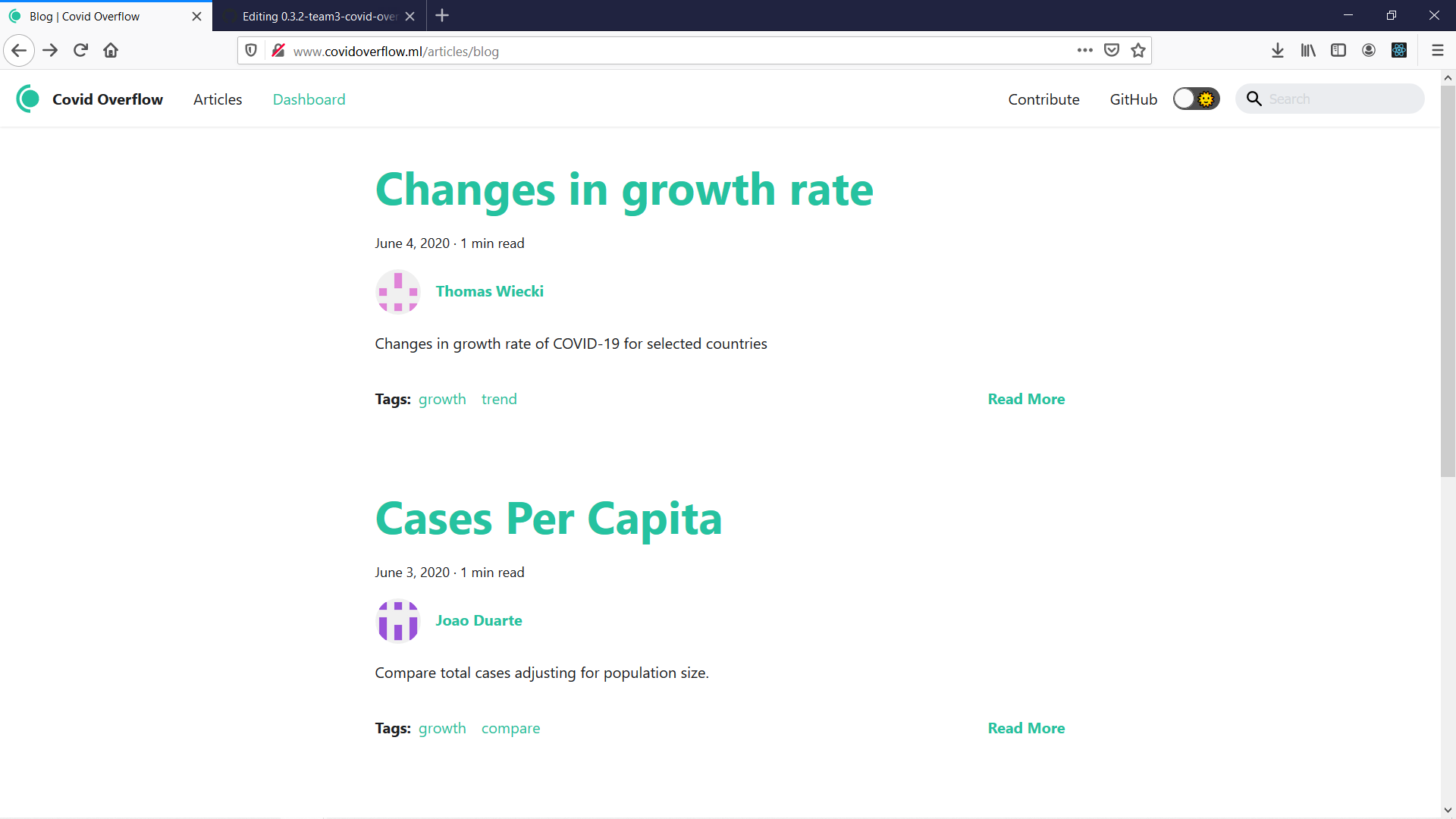This screenshot has height=819, width=1456.
Task: Read More on Changes in growth rate
Action: [1026, 399]
